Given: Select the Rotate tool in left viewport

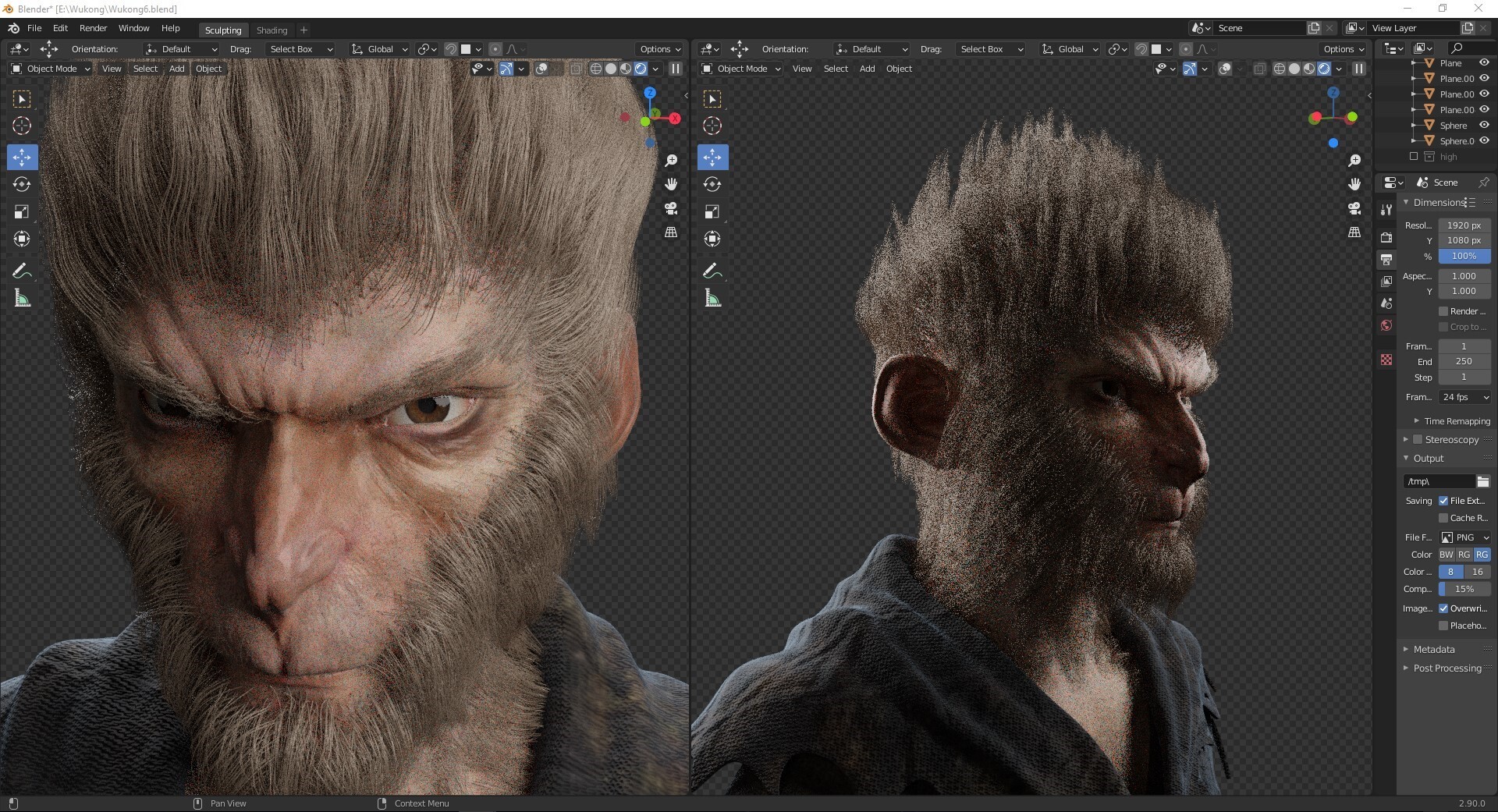Looking at the screenshot, I should click(x=22, y=184).
